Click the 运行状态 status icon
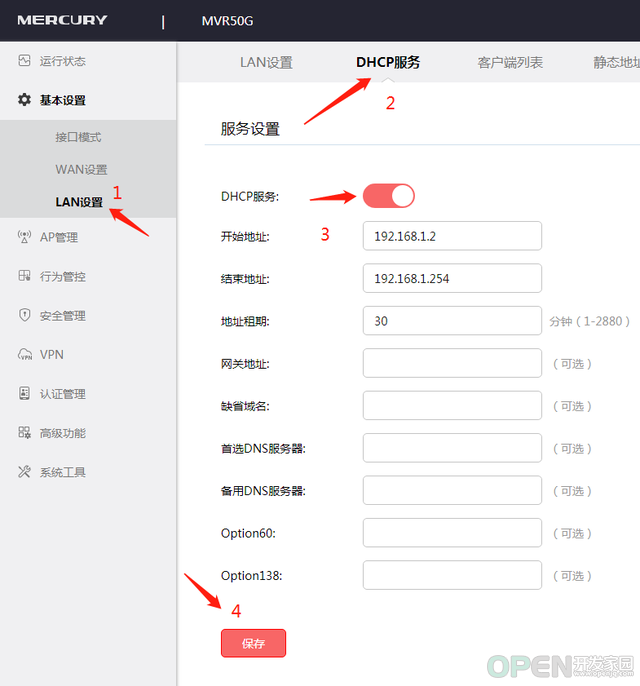Image resolution: width=640 pixels, height=686 pixels. (x=24, y=60)
